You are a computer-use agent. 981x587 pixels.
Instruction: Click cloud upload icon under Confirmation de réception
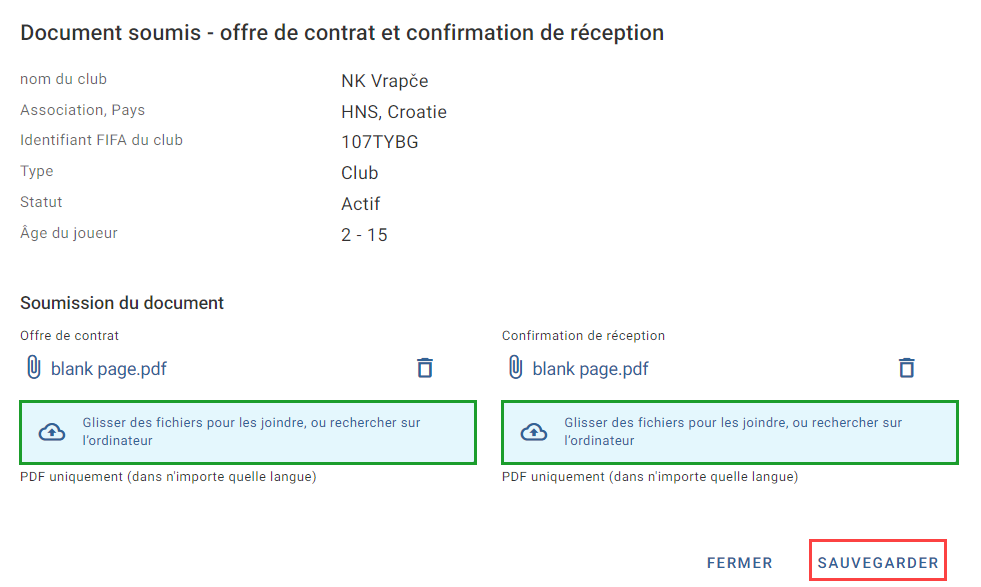[534, 432]
